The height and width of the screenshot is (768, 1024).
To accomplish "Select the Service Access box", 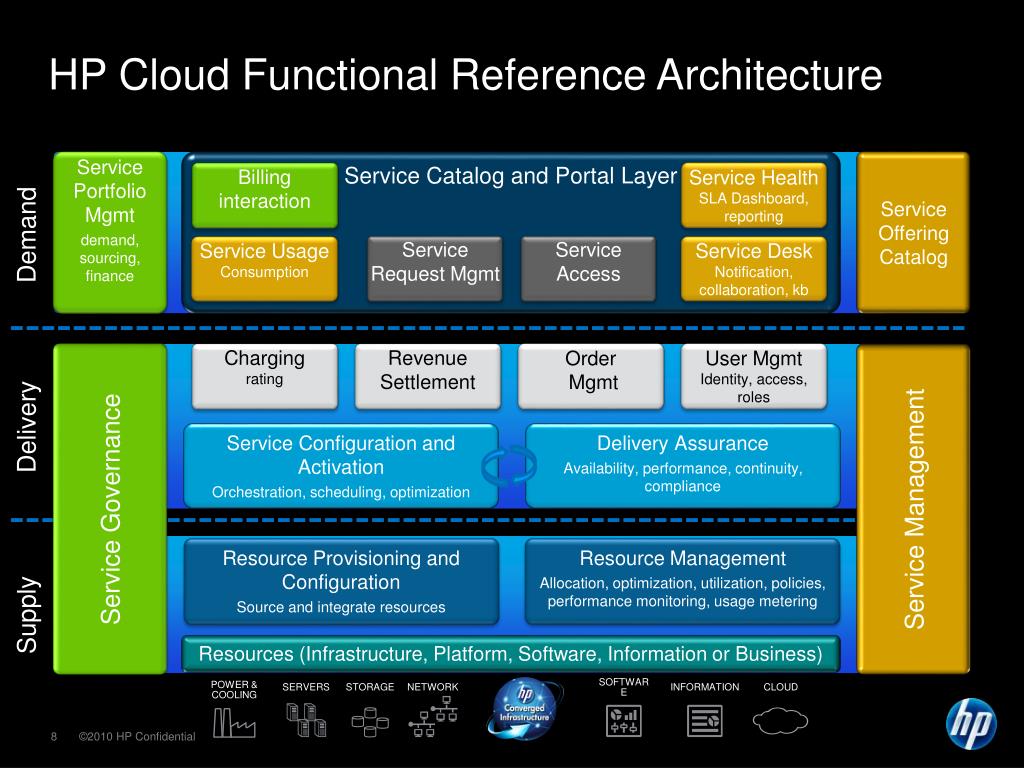I will pyautogui.click(x=588, y=268).
